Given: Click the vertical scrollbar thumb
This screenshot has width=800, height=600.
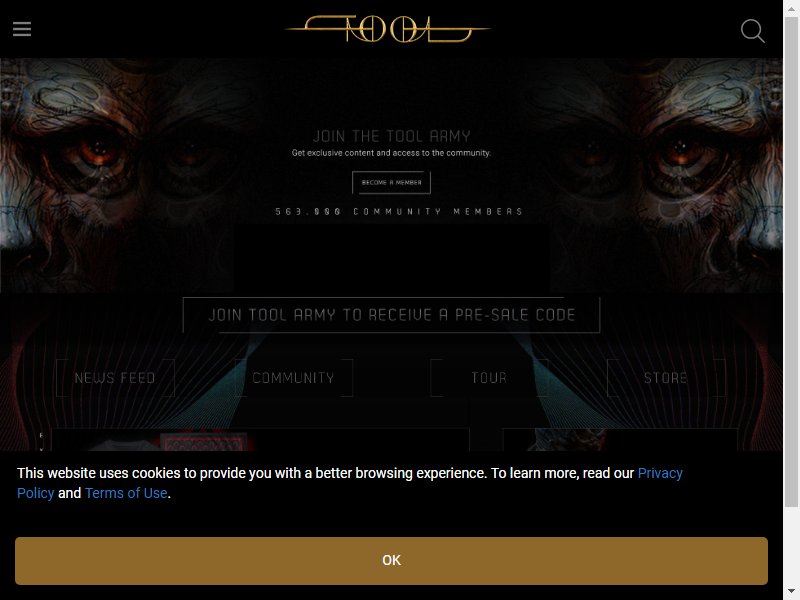Looking at the screenshot, I should click(791, 261).
